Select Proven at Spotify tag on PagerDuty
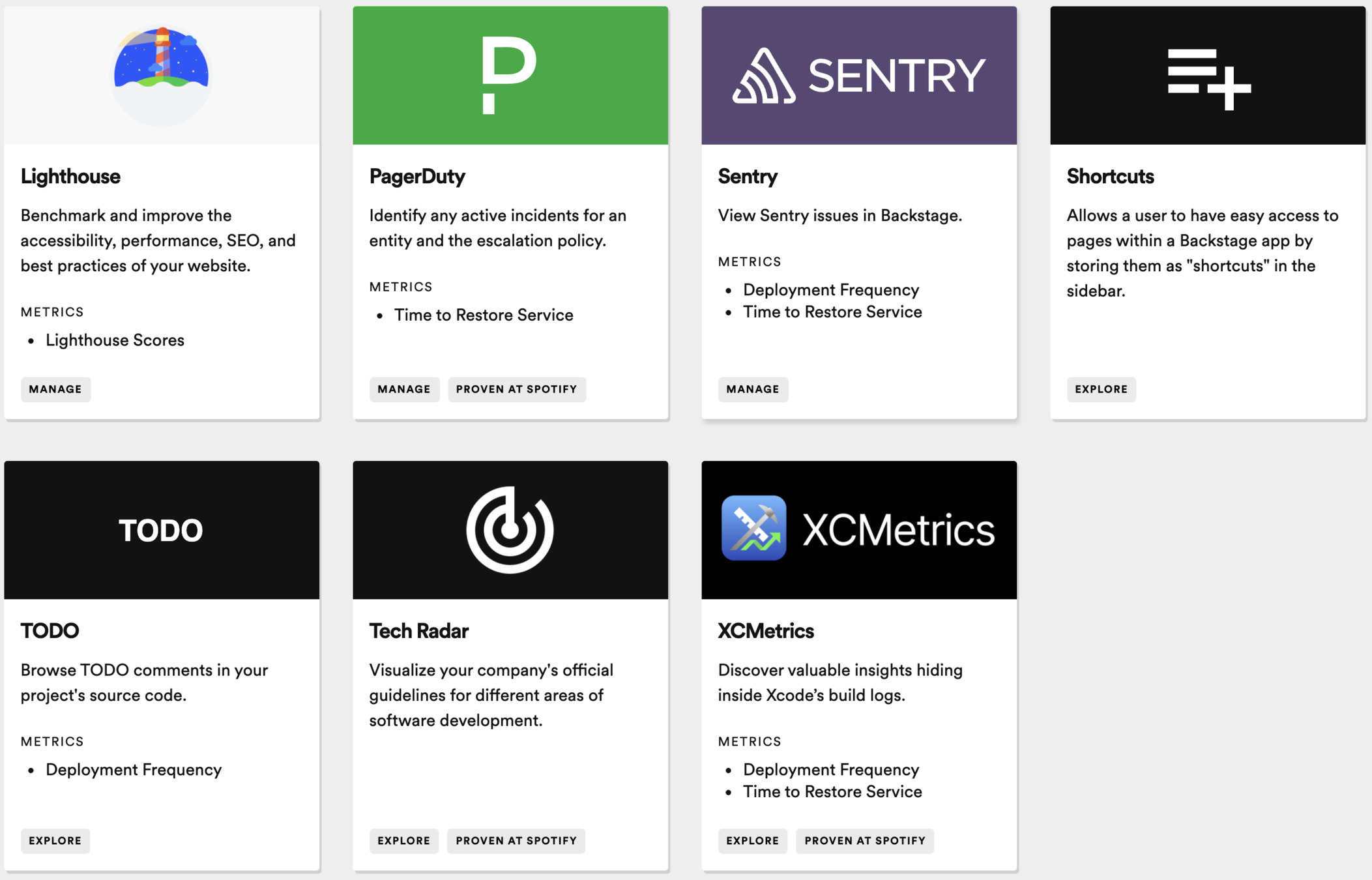 (x=516, y=389)
